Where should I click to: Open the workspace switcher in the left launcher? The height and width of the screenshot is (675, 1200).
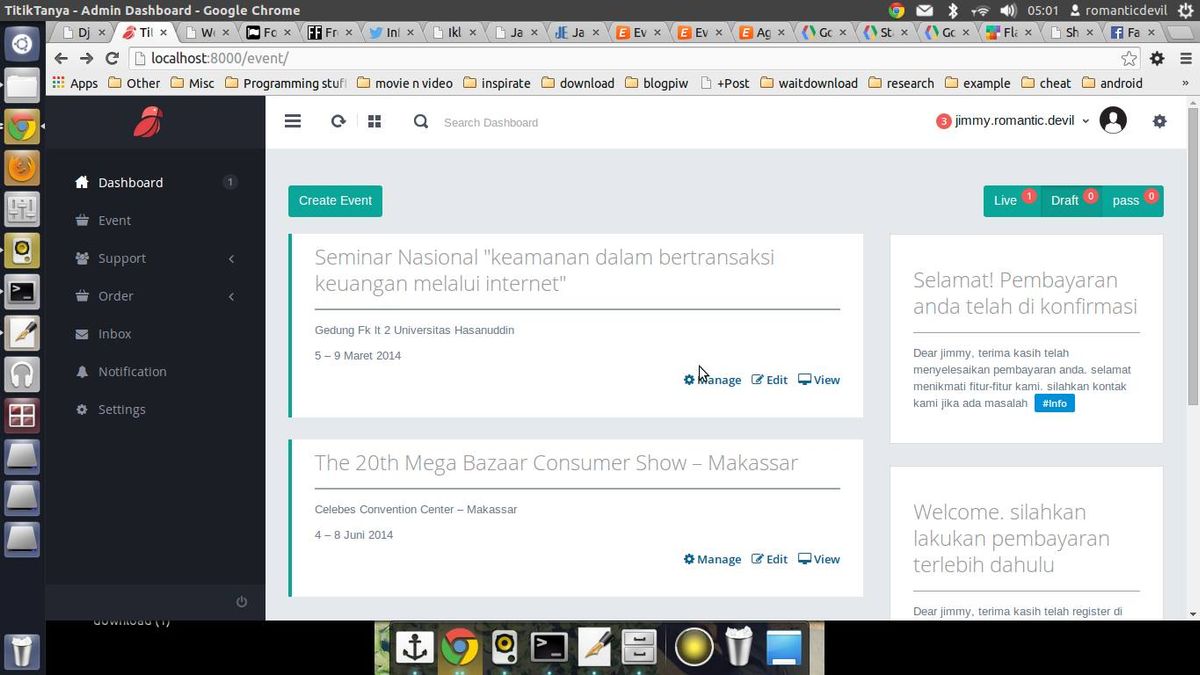[22, 415]
